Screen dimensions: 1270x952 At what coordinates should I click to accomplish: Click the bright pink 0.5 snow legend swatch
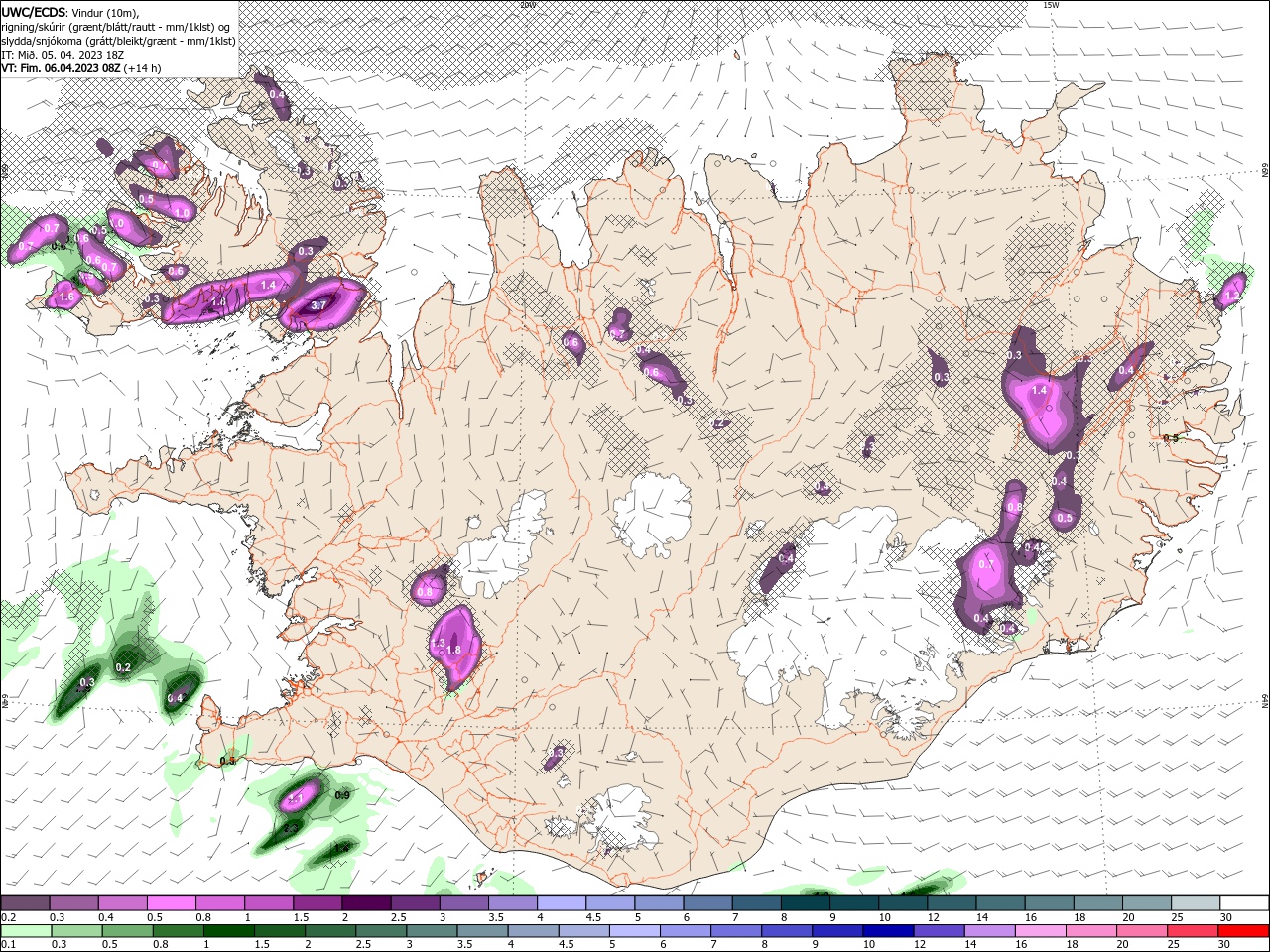[x=171, y=903]
